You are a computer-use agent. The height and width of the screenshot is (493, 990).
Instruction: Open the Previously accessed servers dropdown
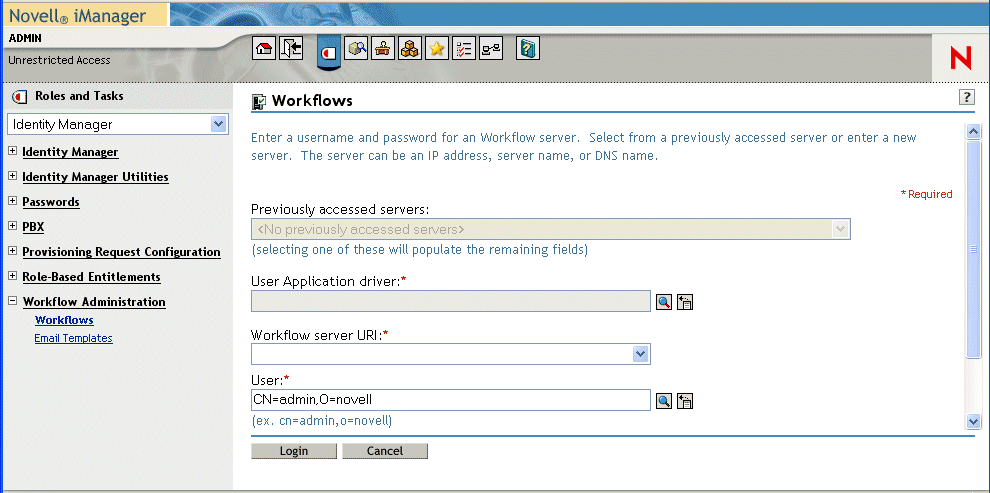(840, 229)
